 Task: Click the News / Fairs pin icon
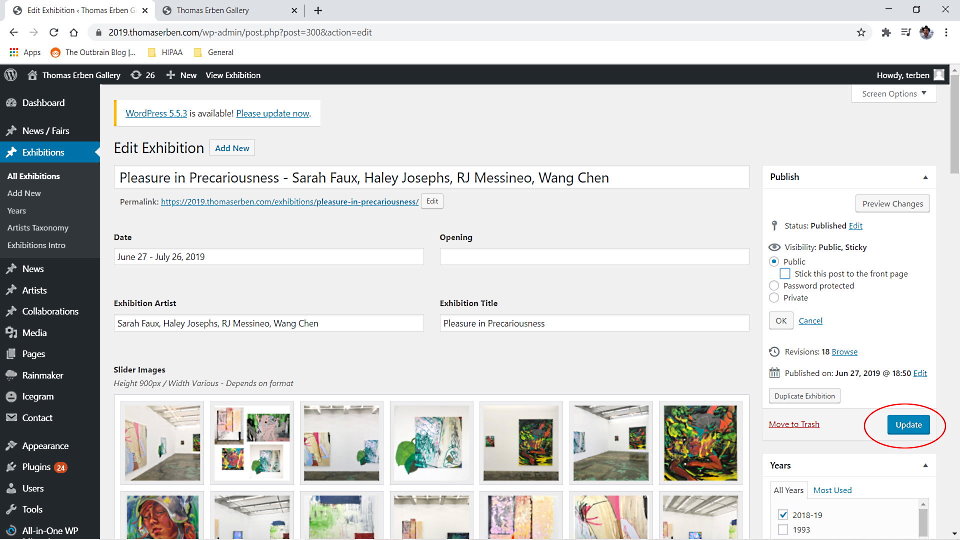11,130
